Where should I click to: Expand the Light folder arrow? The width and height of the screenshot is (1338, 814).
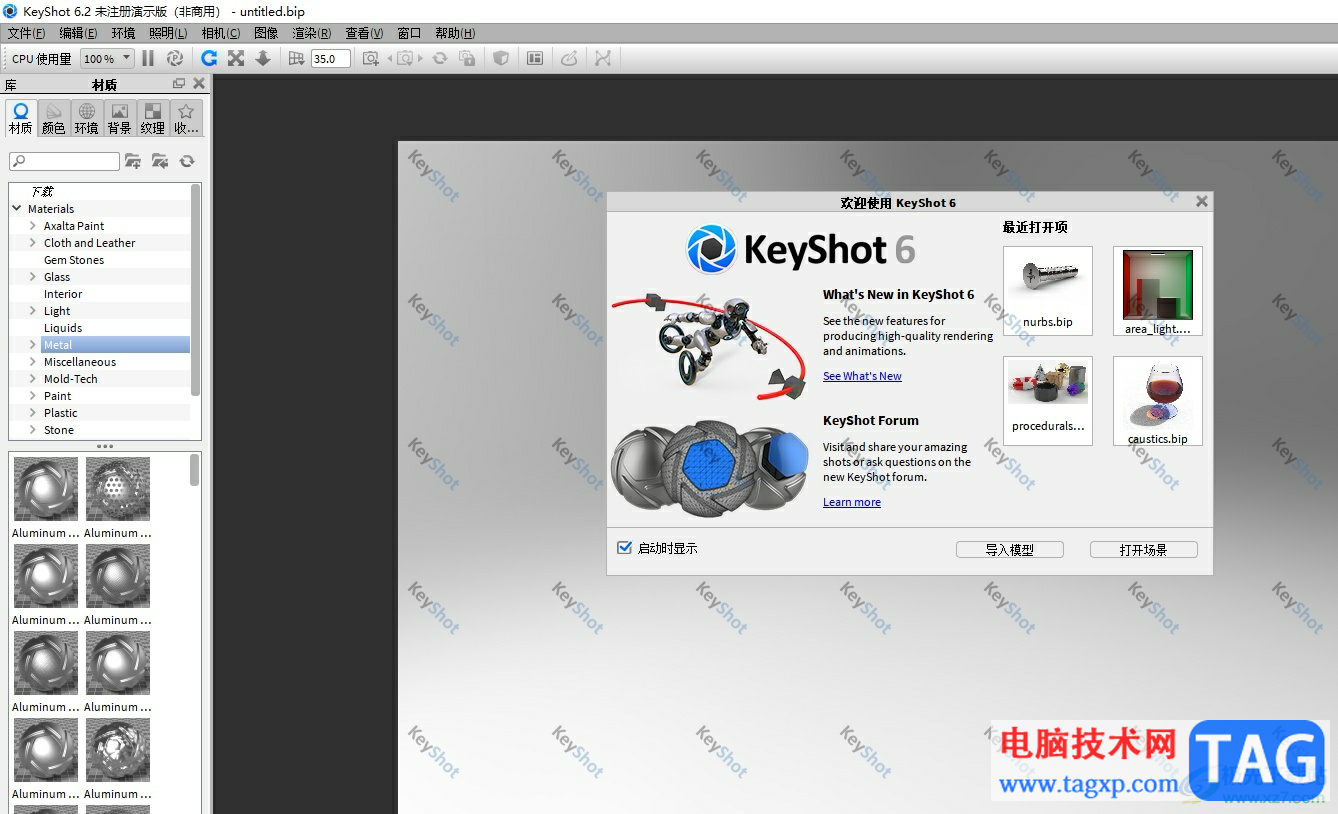(x=33, y=311)
